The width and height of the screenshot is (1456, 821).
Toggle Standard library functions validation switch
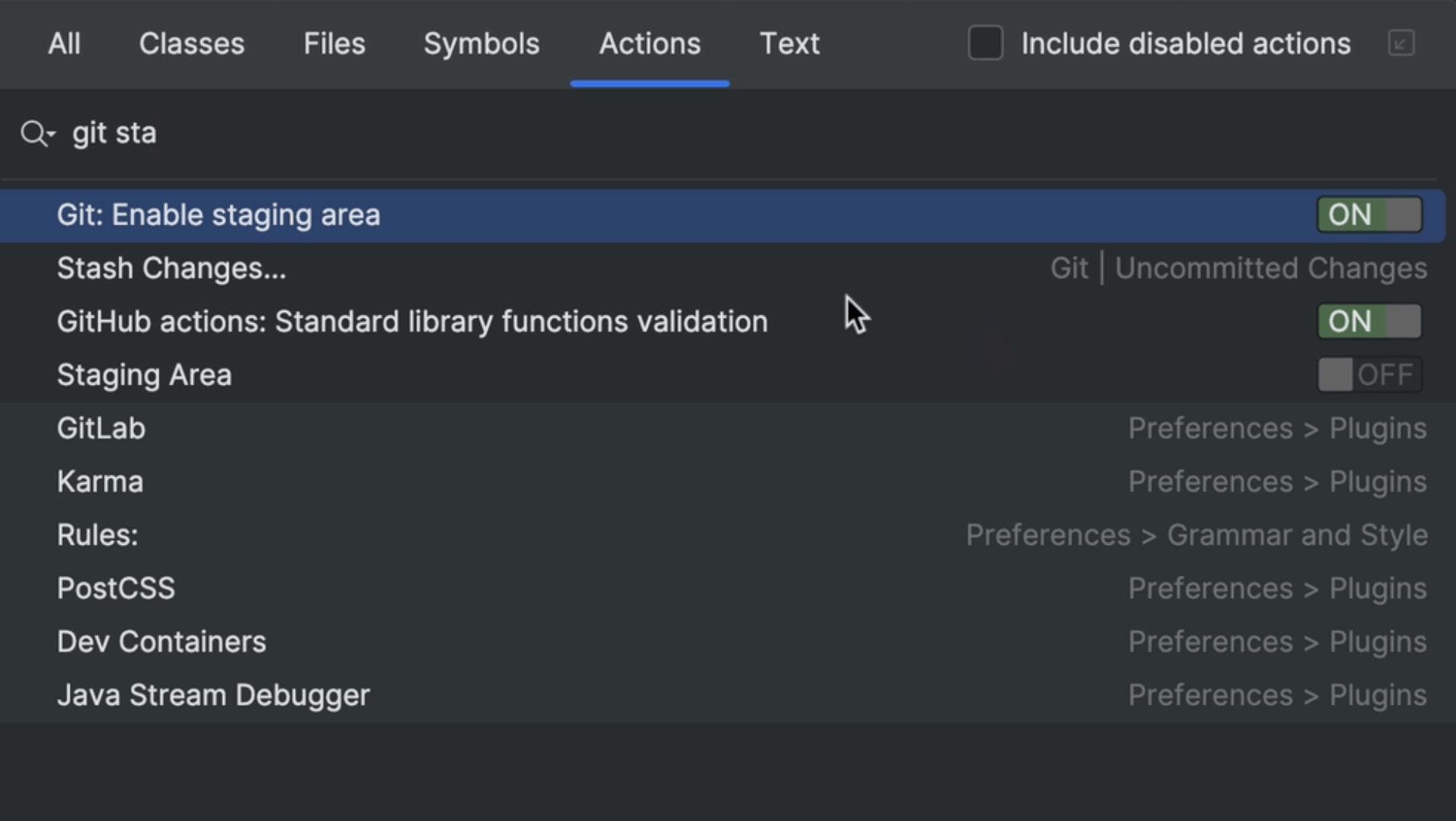click(x=1369, y=322)
